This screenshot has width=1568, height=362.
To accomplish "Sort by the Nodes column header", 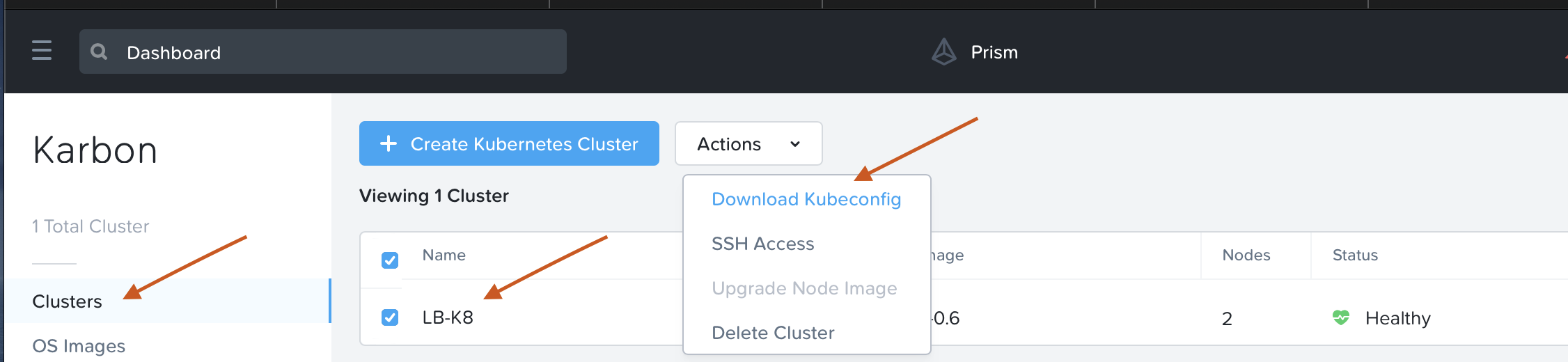I will click(x=1246, y=255).
